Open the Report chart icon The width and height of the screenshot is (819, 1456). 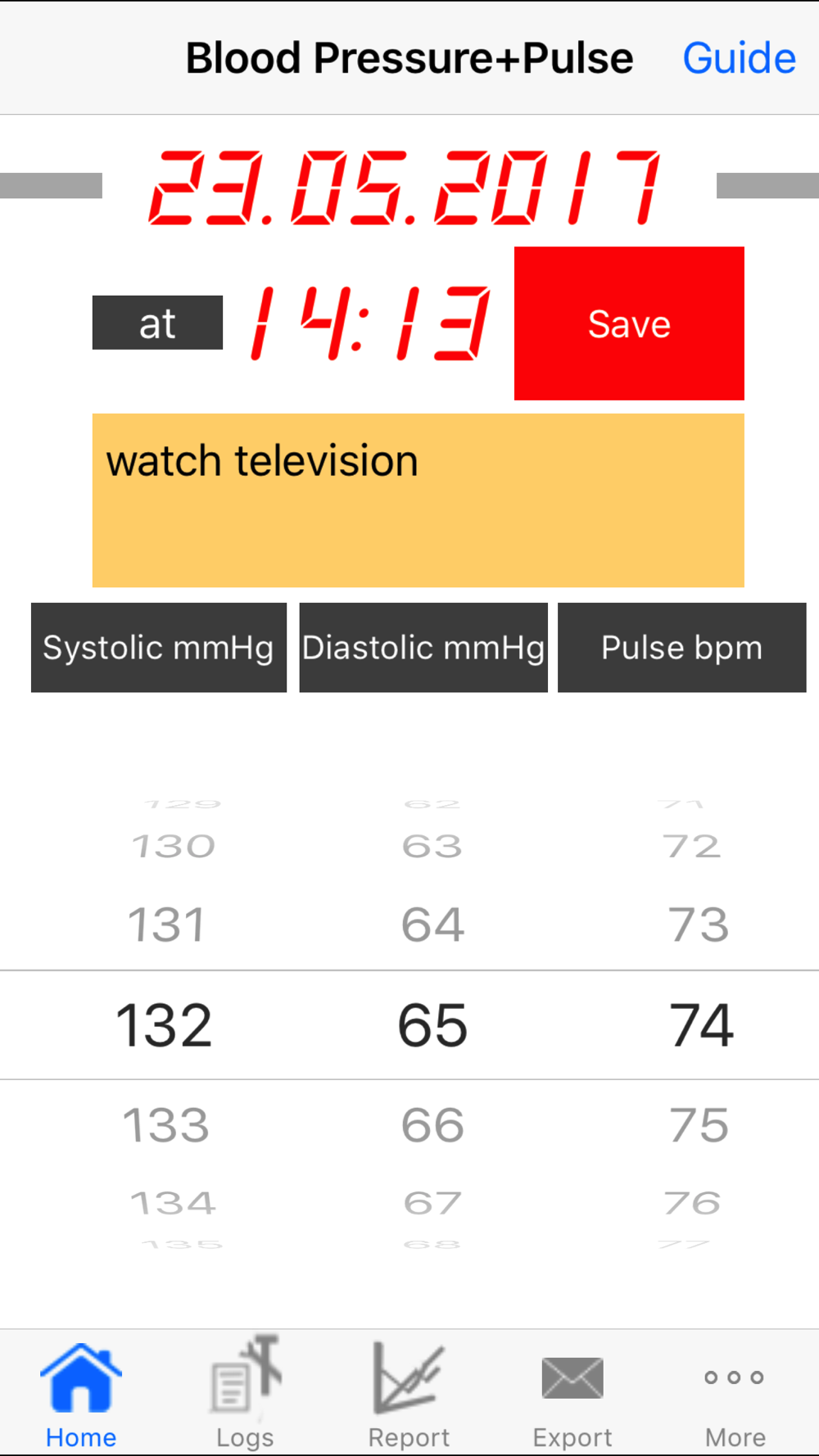click(408, 1379)
